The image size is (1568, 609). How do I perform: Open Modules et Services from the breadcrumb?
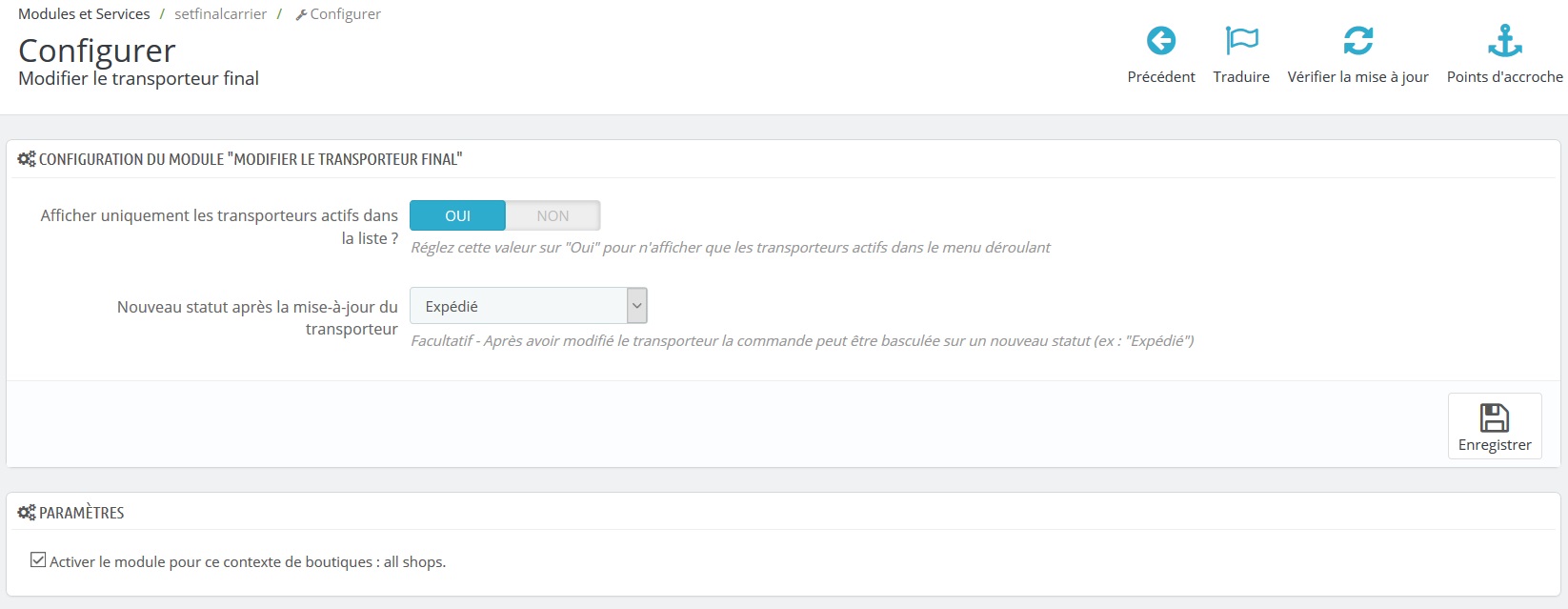pos(84,13)
